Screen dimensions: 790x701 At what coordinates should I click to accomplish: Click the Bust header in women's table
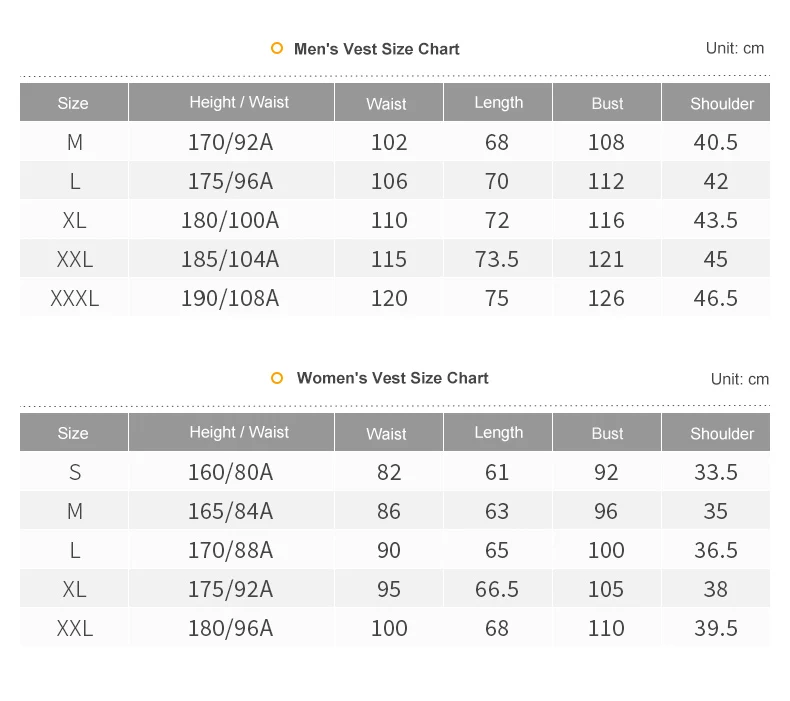(x=607, y=432)
